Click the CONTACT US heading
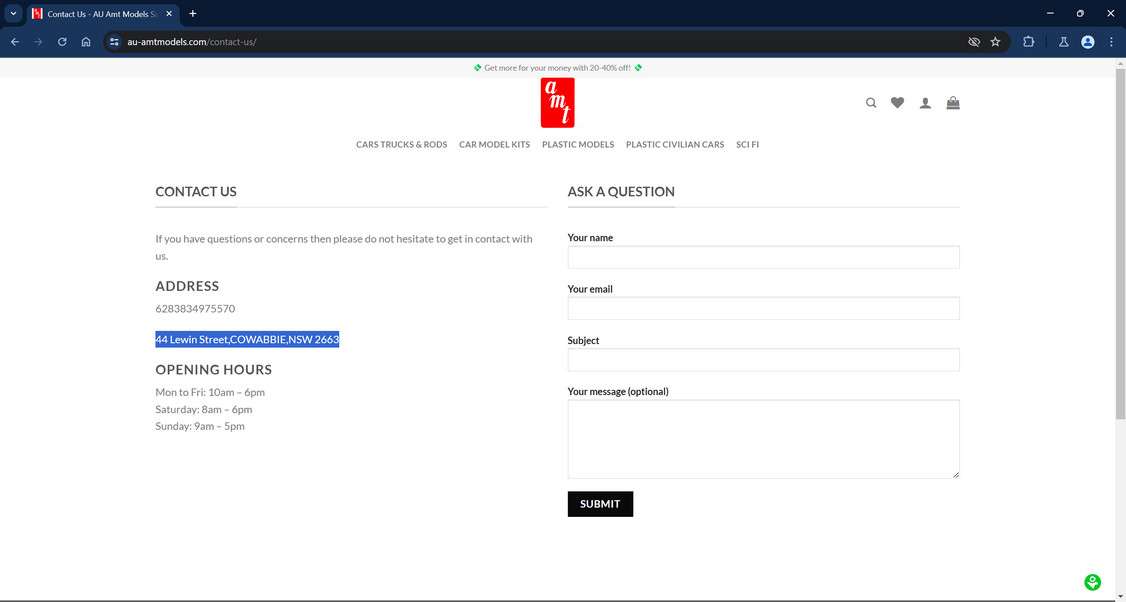1126x602 pixels. (x=196, y=192)
